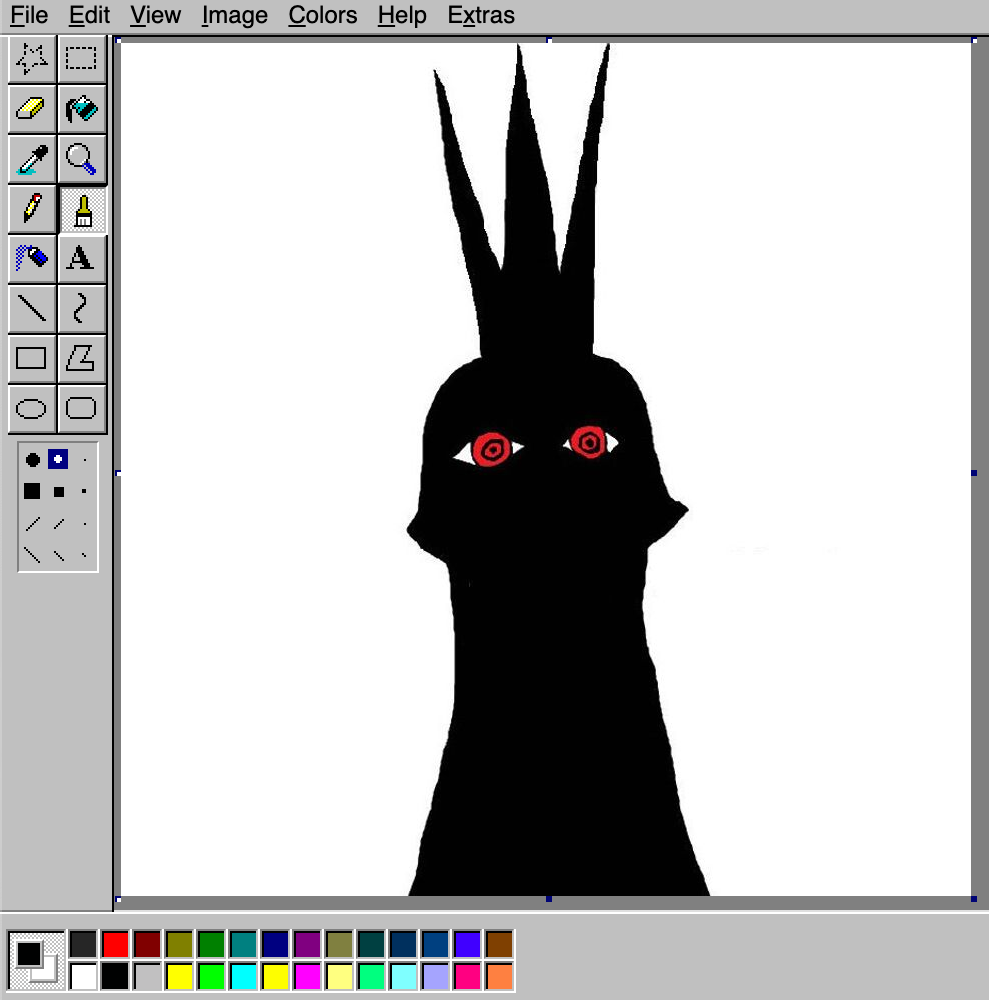Viewport: 989px width, 1000px height.
Task: Select the Free-Form Select star tool
Action: (x=32, y=60)
